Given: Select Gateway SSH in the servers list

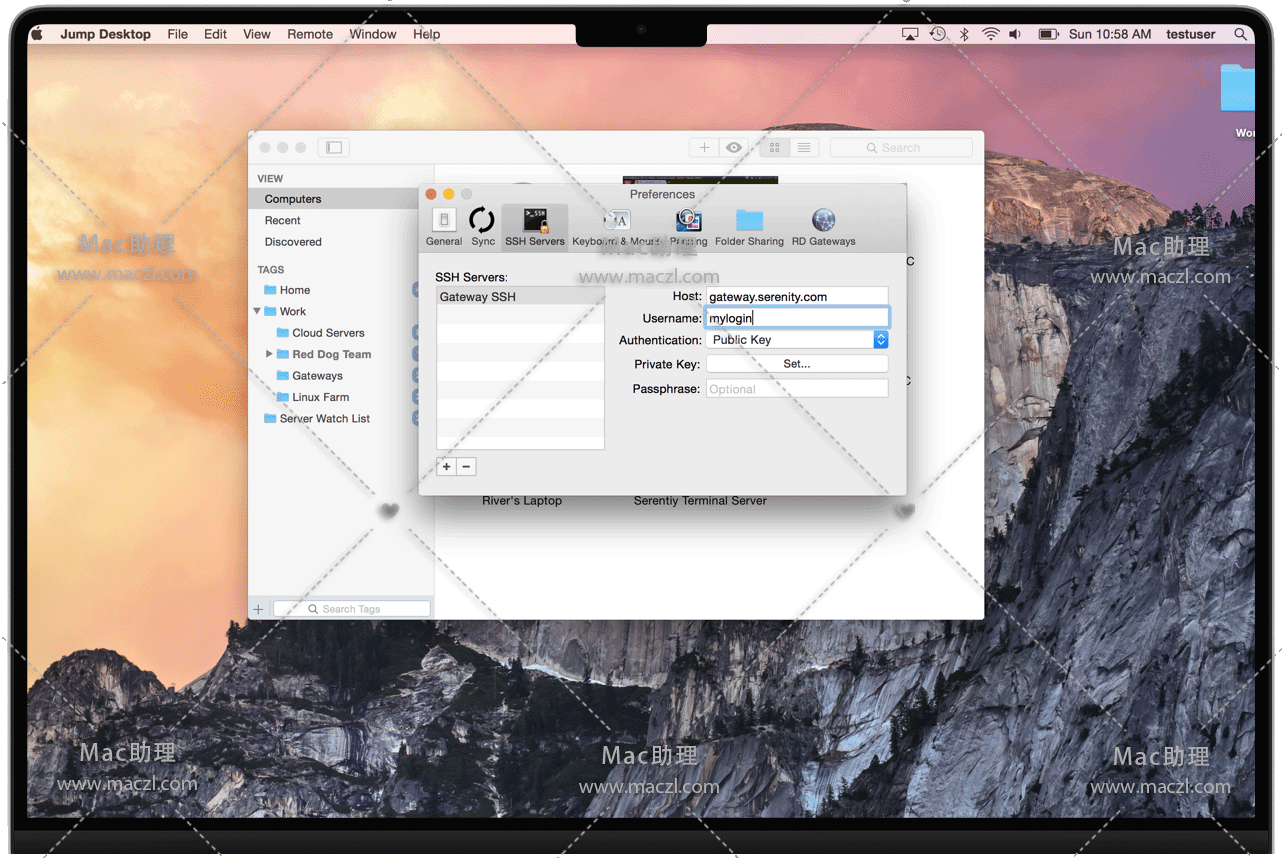Looking at the screenshot, I should tap(520, 297).
